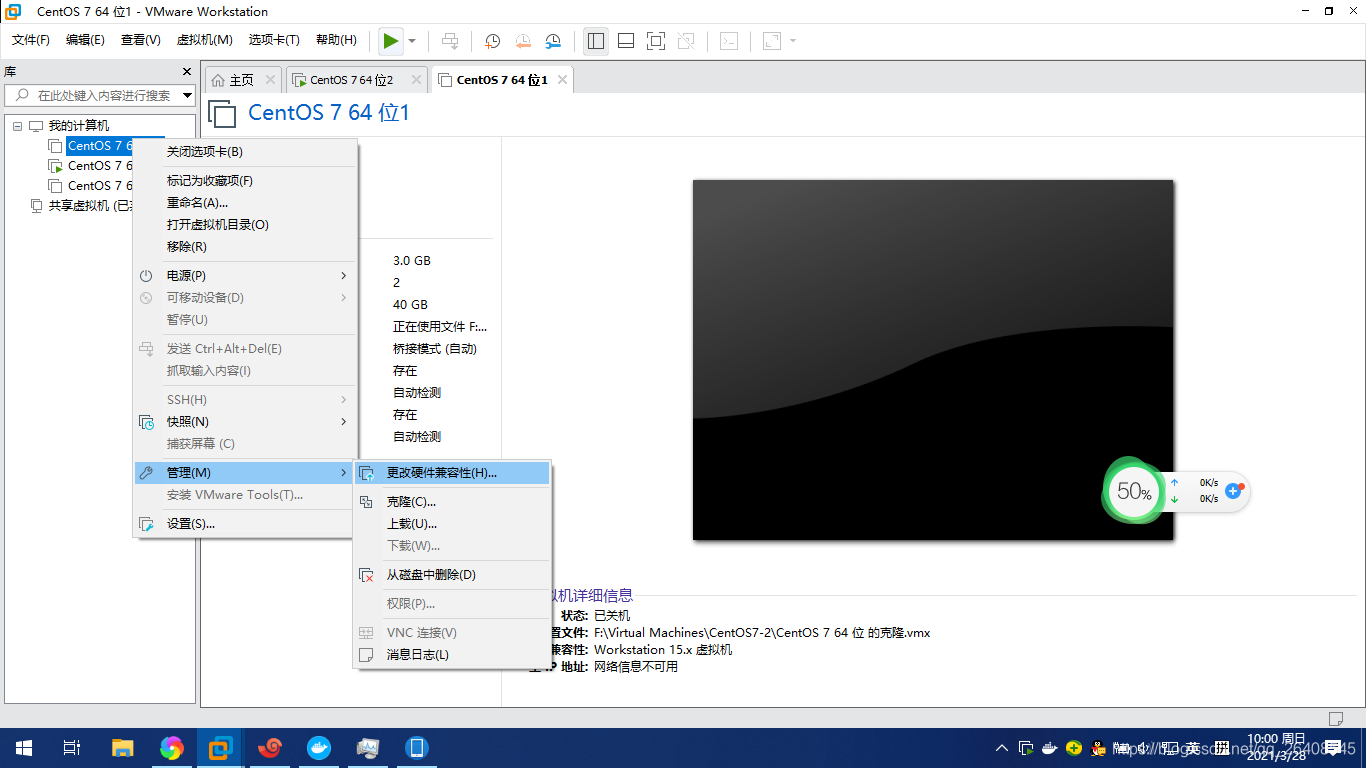This screenshot has width=1366, height=768.
Task: Open the 查看(V) menu
Action: (140, 40)
